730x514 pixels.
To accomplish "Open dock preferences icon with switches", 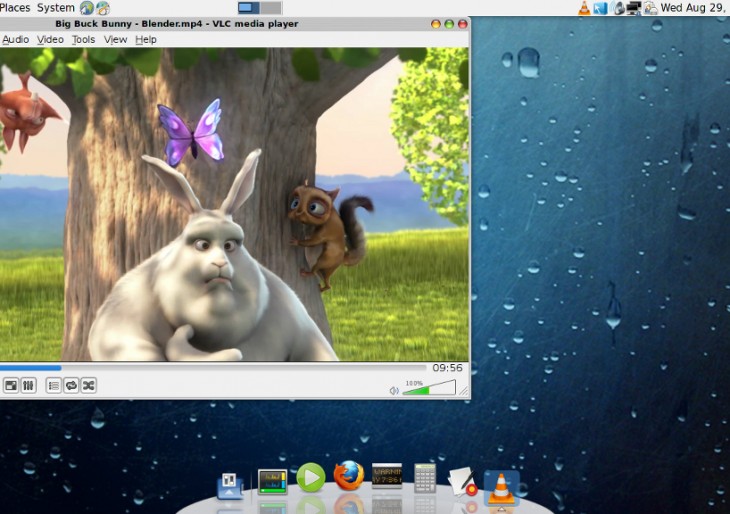I will pyautogui.click(x=230, y=486).
